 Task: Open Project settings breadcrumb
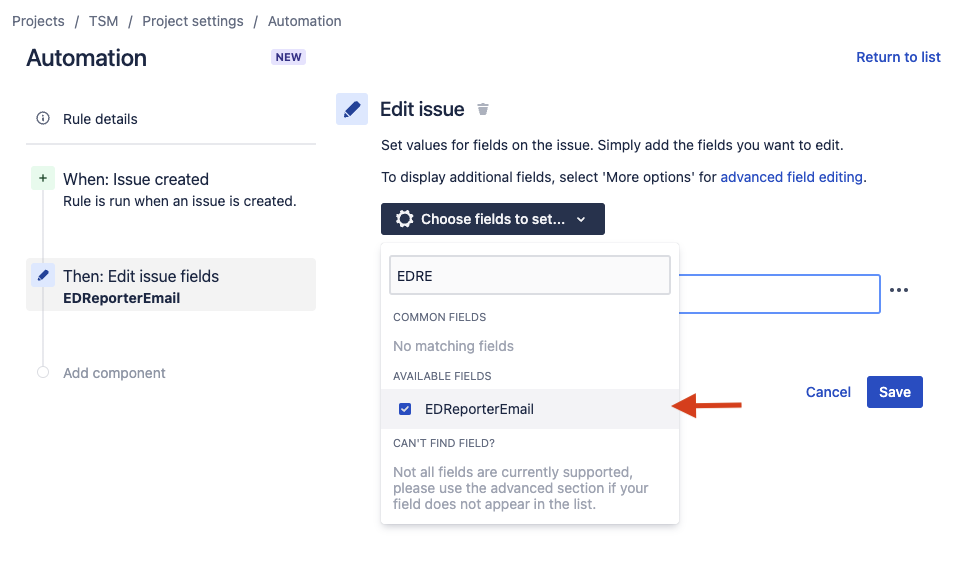[192, 21]
